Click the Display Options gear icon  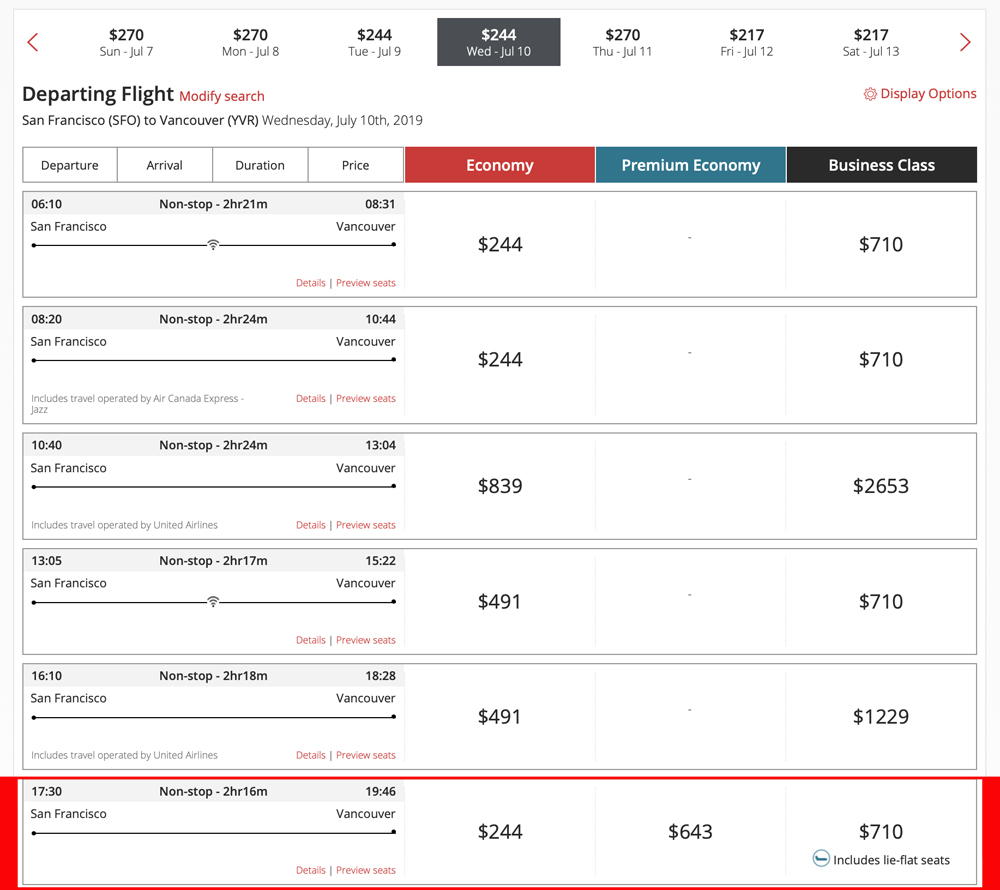(870, 94)
